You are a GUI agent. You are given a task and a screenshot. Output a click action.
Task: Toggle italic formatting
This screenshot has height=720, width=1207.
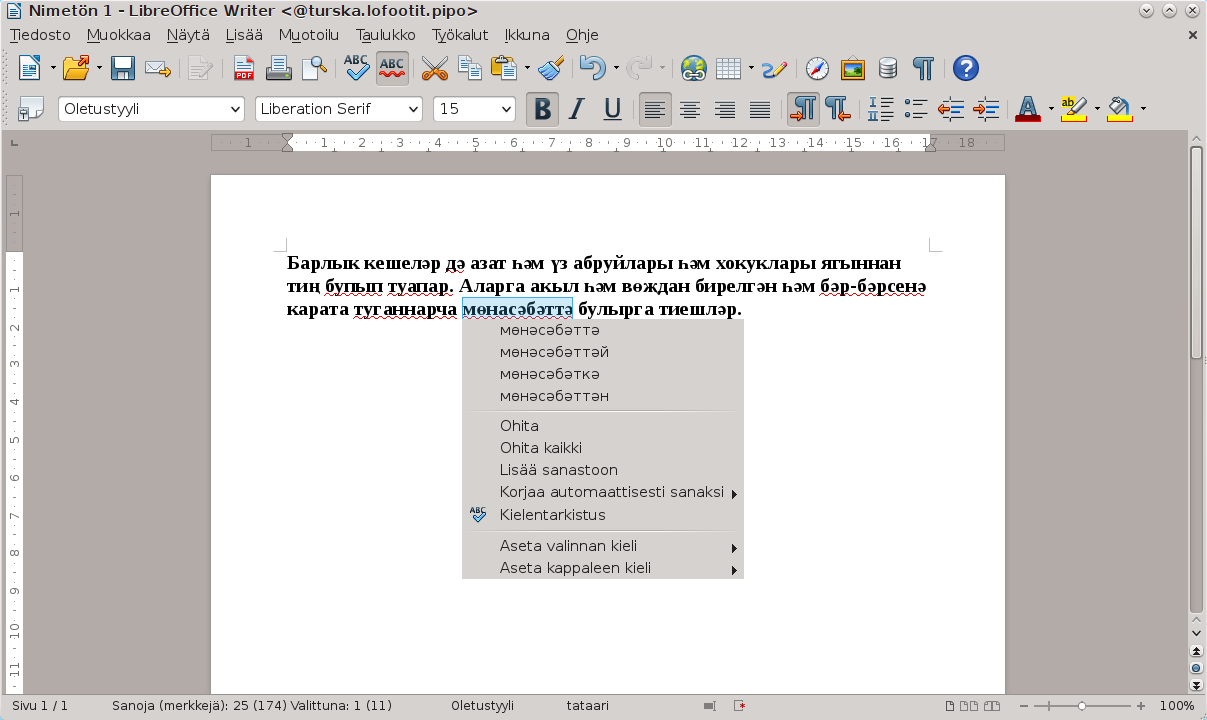click(x=577, y=109)
